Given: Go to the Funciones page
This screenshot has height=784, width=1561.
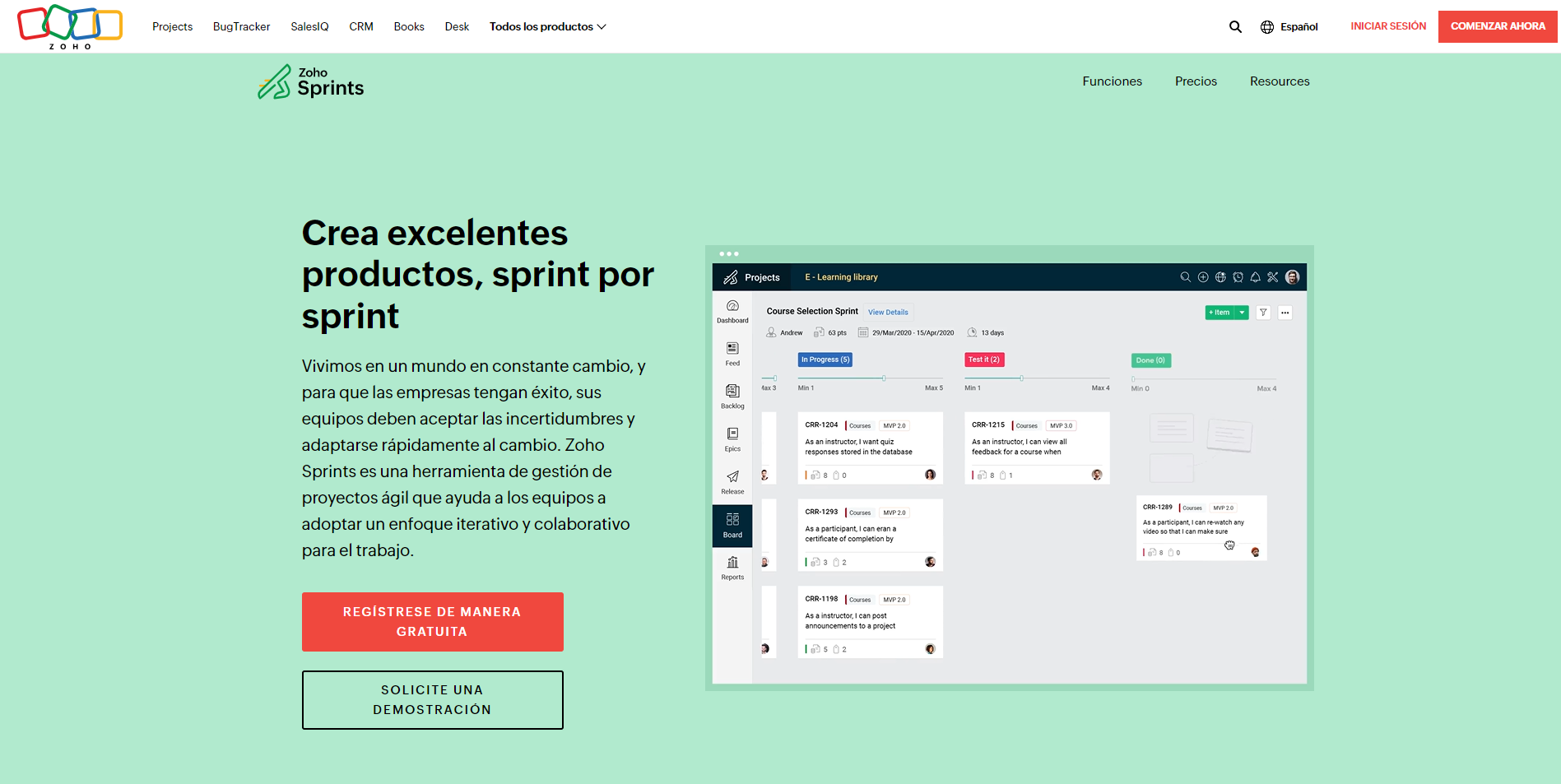Looking at the screenshot, I should (1112, 81).
